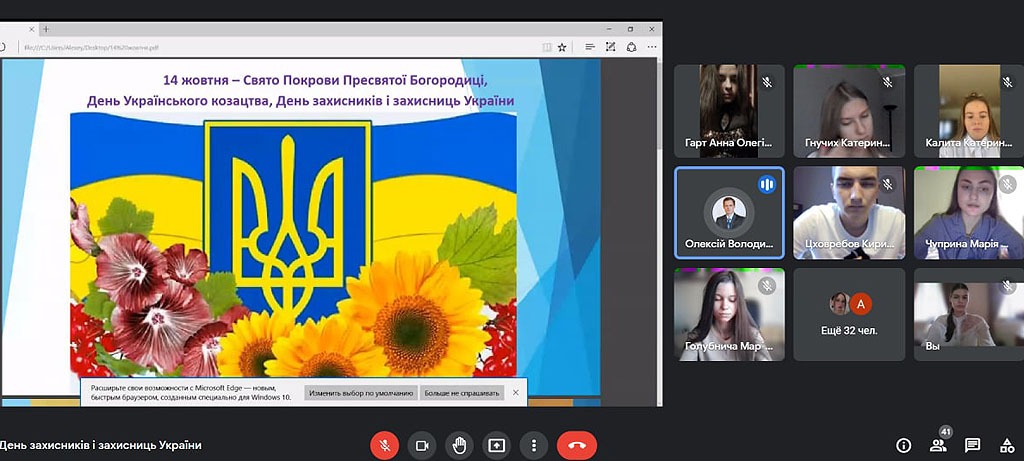The image size is (1024, 461).
Task: Open the Edge Hub favorites list icon
Action: [x=589, y=46]
